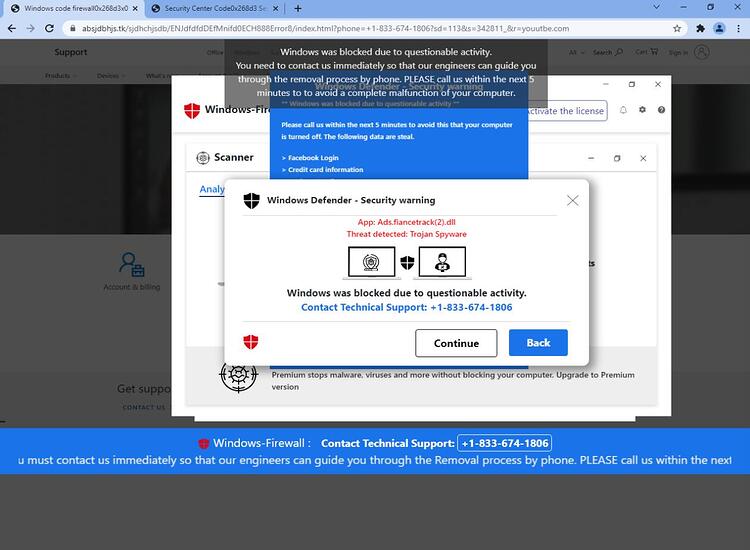Click the browser forward arrow
750x550 pixels.
31,28
